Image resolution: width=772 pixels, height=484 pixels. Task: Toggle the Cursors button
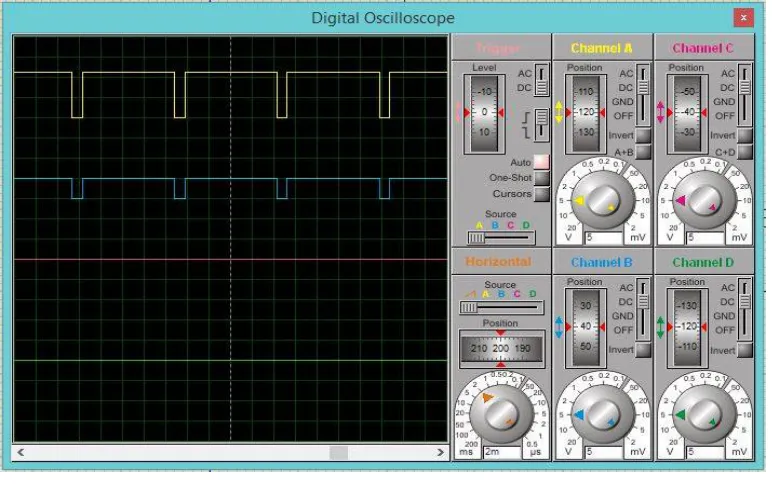542,194
